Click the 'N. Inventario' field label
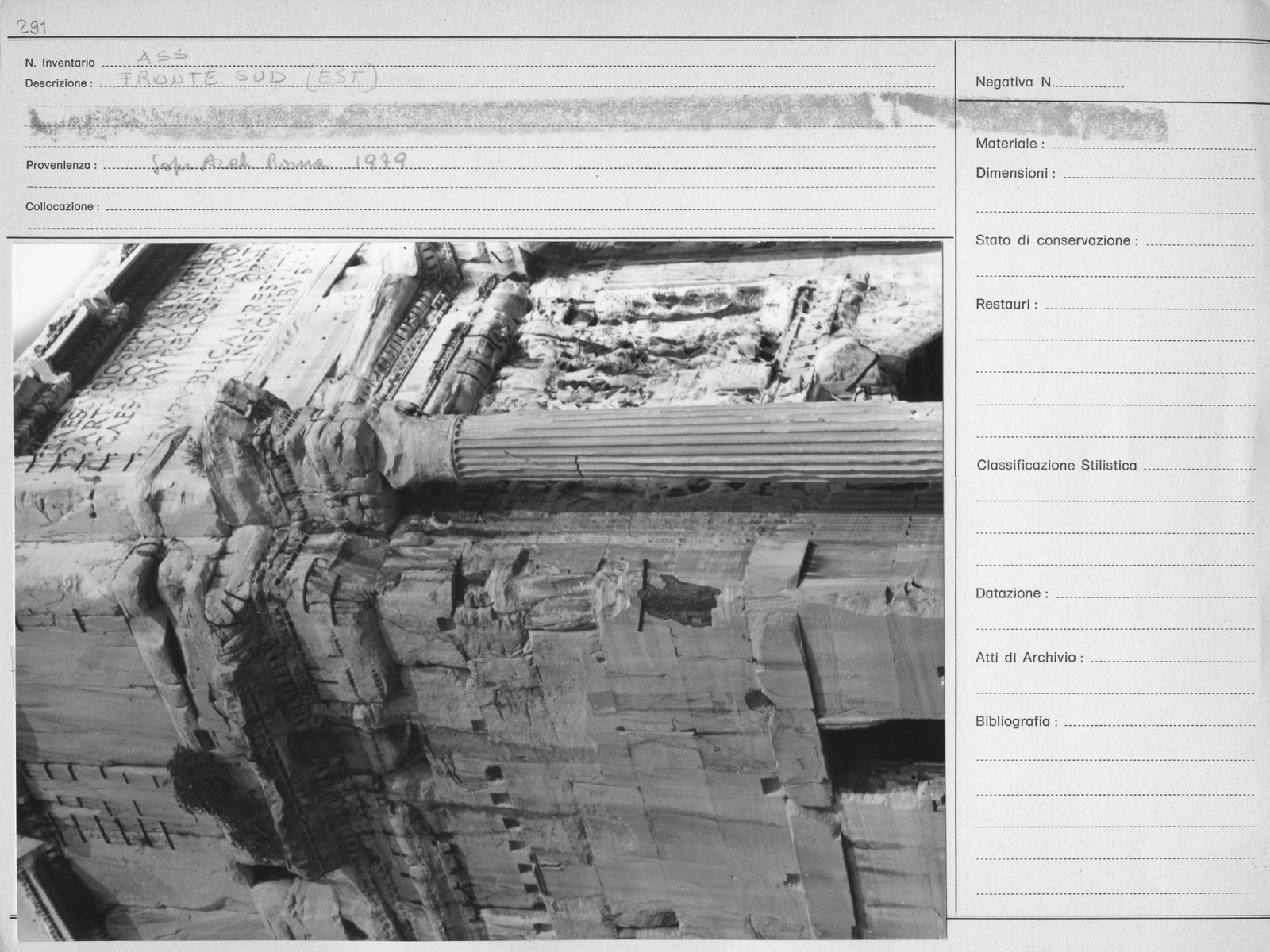 coord(60,63)
